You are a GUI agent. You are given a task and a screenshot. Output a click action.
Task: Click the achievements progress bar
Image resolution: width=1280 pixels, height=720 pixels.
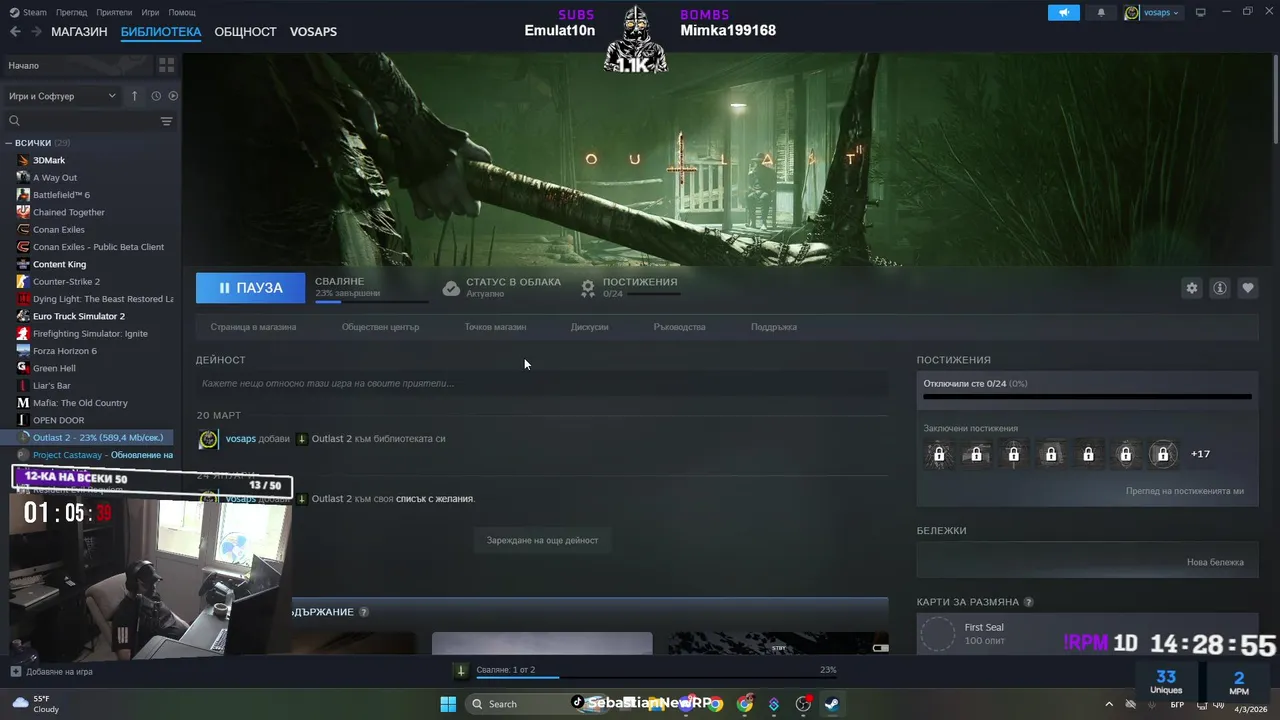click(x=1087, y=397)
